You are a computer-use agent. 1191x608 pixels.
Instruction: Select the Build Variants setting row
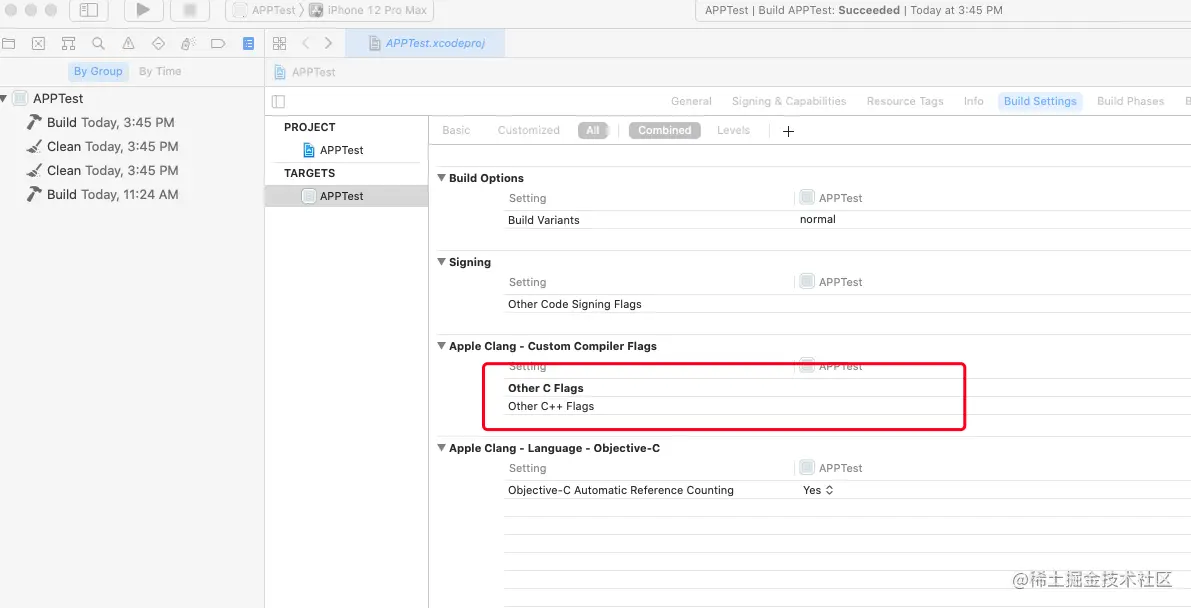pyautogui.click(x=848, y=220)
